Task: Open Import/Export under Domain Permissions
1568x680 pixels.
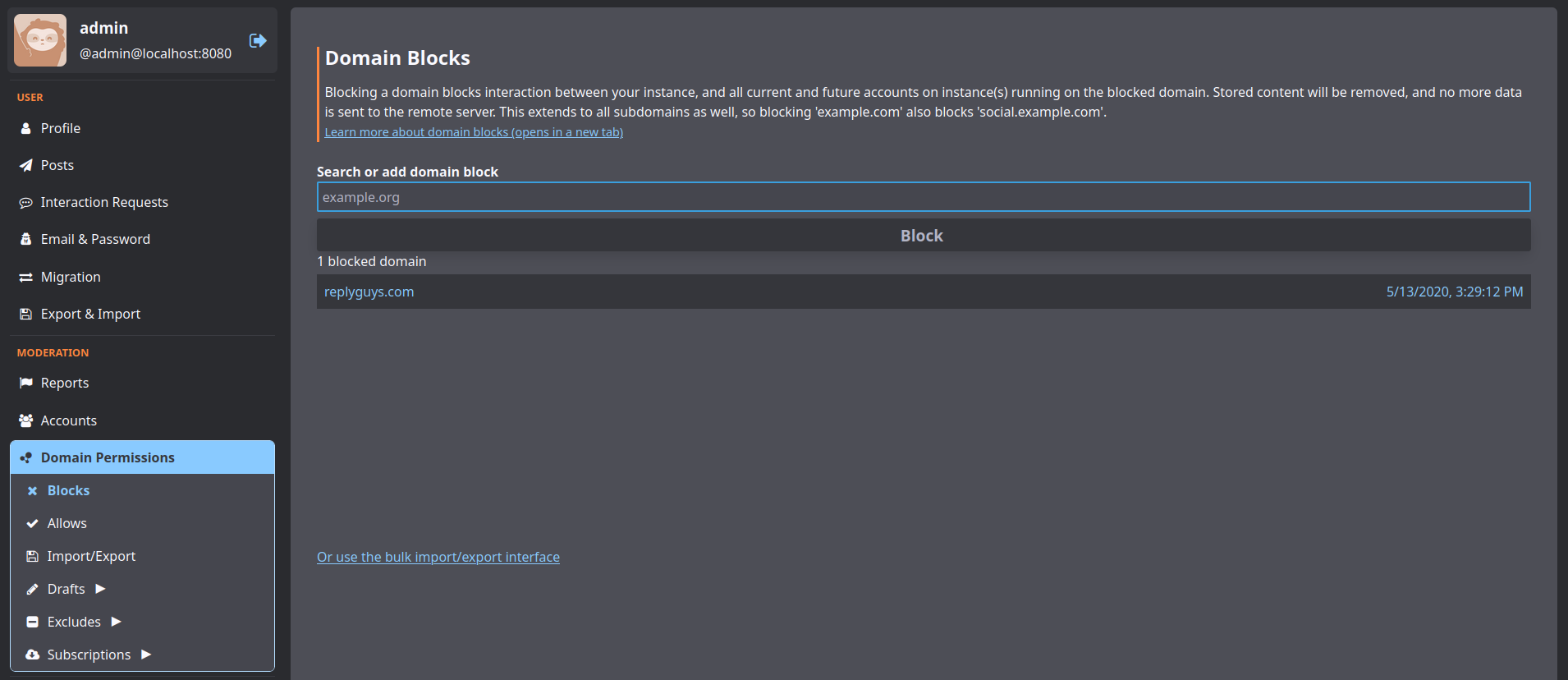Action: [91, 556]
